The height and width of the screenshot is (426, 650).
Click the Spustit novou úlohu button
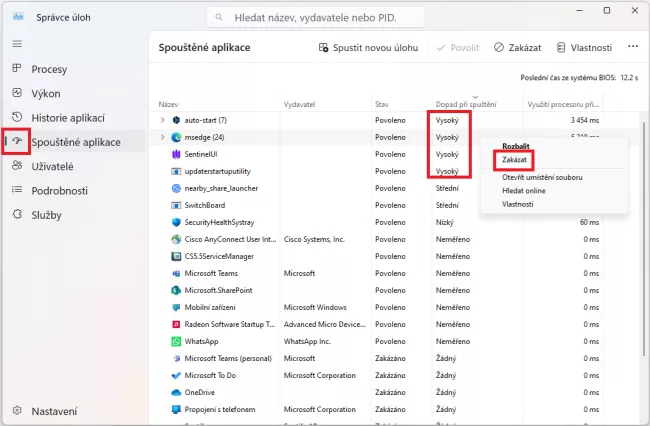(x=370, y=47)
